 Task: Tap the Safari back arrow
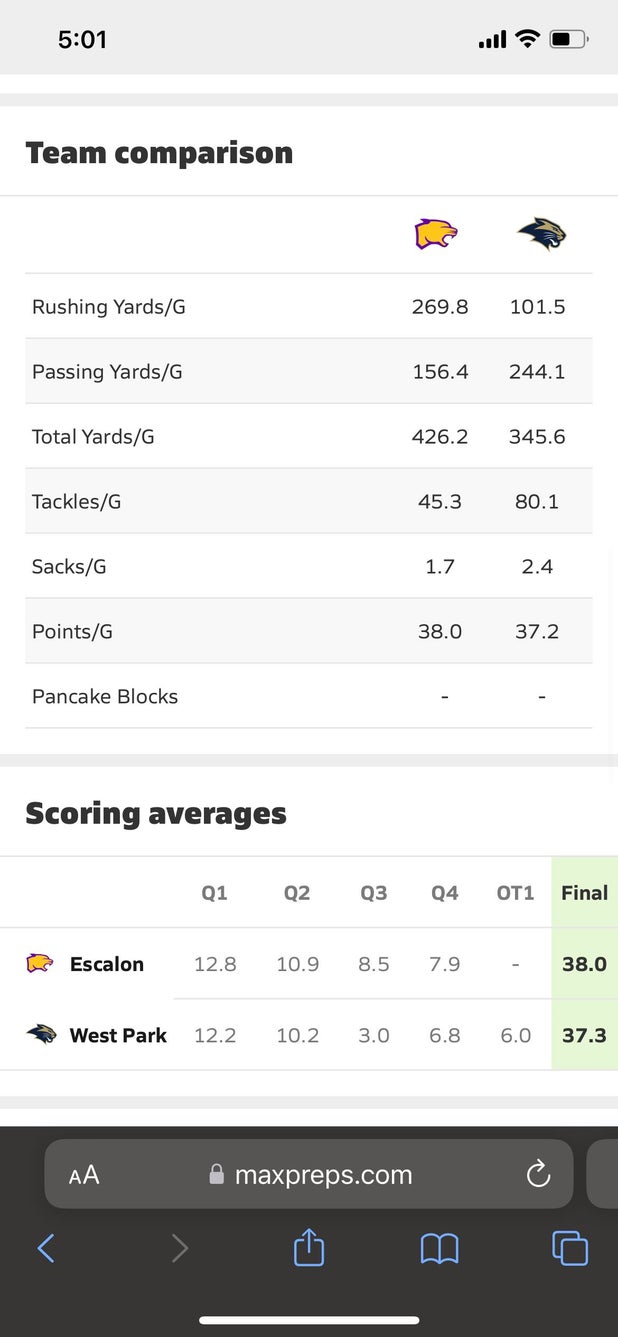(46, 1248)
